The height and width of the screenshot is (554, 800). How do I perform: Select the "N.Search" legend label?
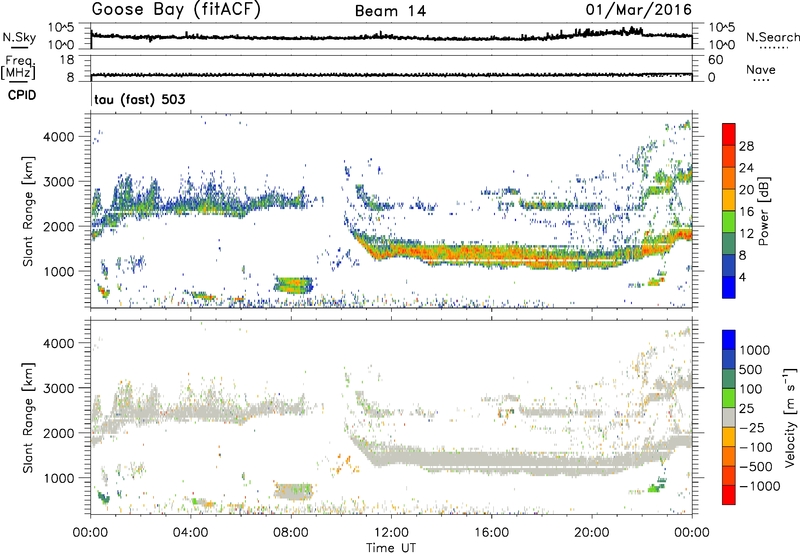(772, 37)
